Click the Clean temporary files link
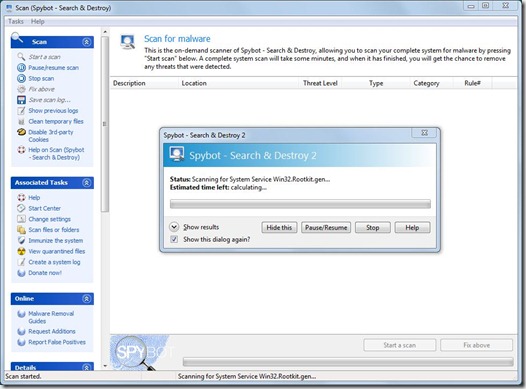Image resolution: width=526 pixels, height=389 pixels. 56,121
